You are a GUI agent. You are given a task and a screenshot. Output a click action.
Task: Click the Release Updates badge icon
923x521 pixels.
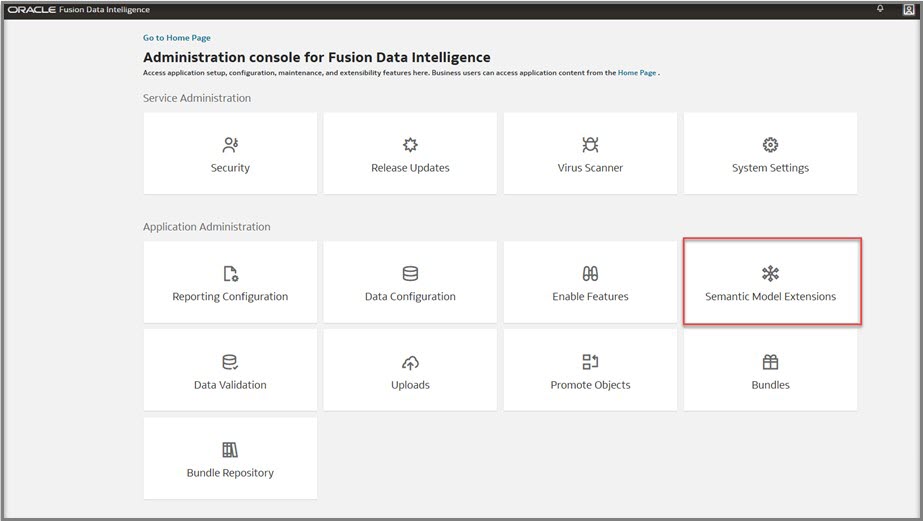(x=410, y=145)
